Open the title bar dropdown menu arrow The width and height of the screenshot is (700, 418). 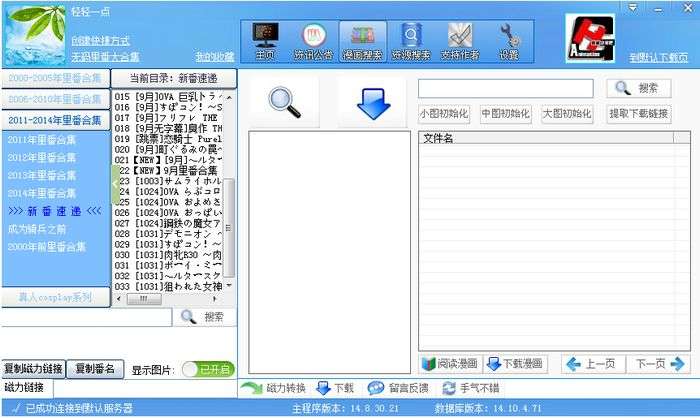633,8
